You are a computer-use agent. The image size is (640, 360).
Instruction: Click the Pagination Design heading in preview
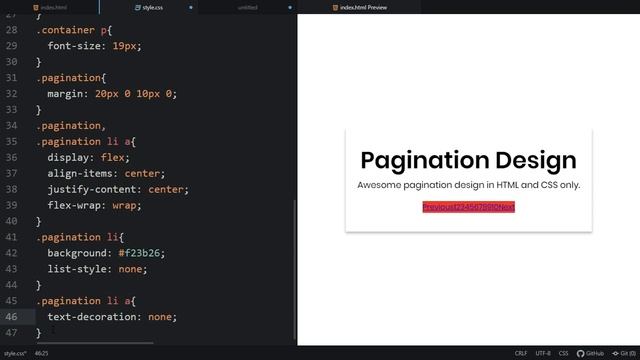[x=469, y=160]
